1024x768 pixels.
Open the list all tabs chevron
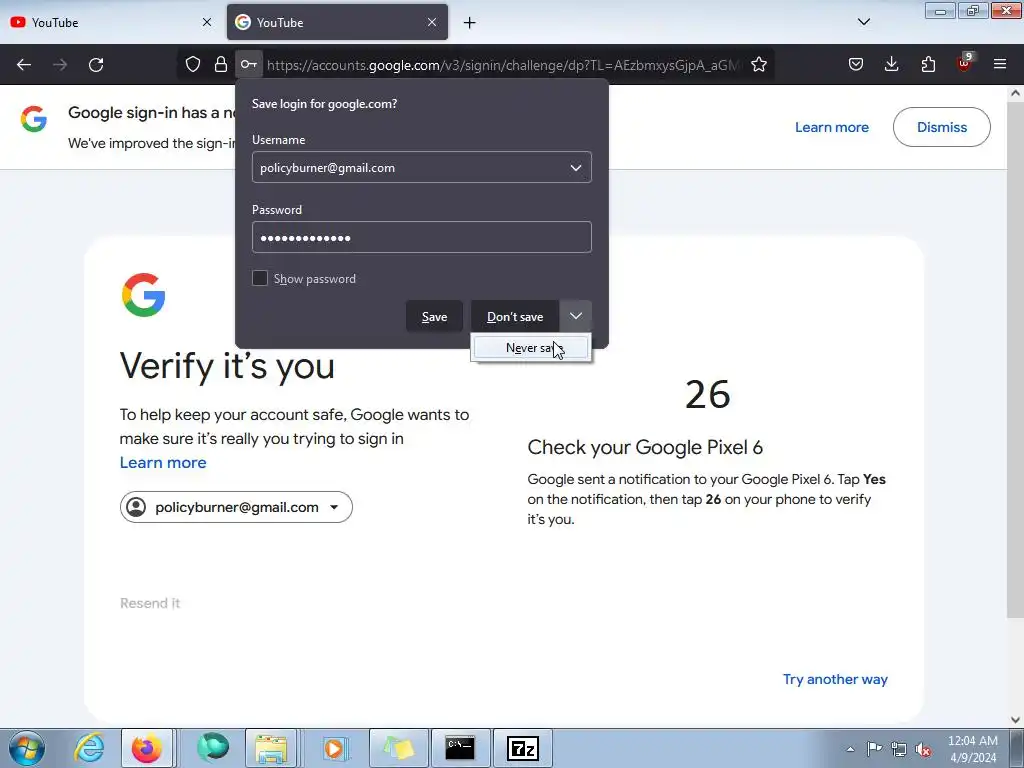click(x=864, y=22)
